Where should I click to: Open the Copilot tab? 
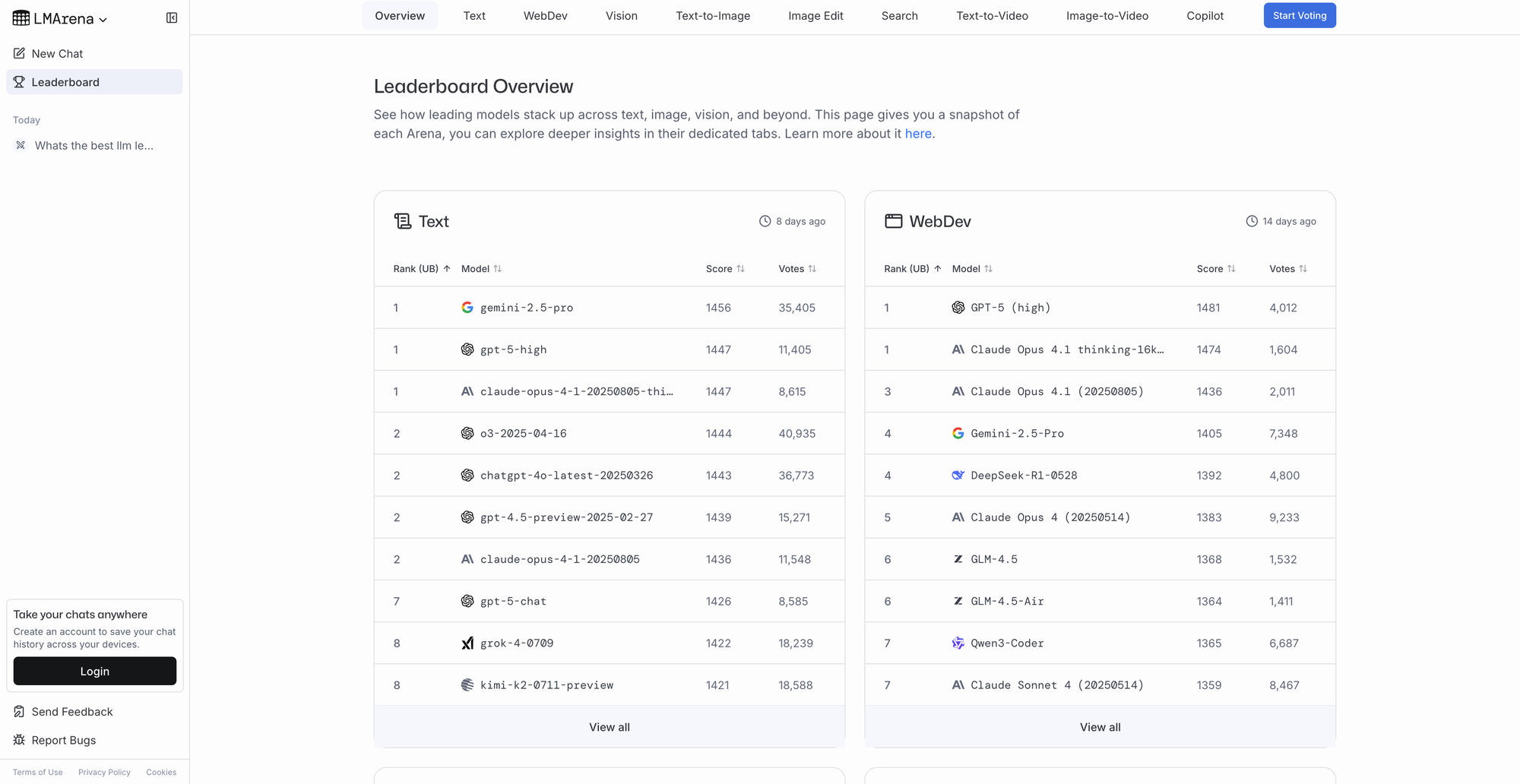tap(1205, 16)
